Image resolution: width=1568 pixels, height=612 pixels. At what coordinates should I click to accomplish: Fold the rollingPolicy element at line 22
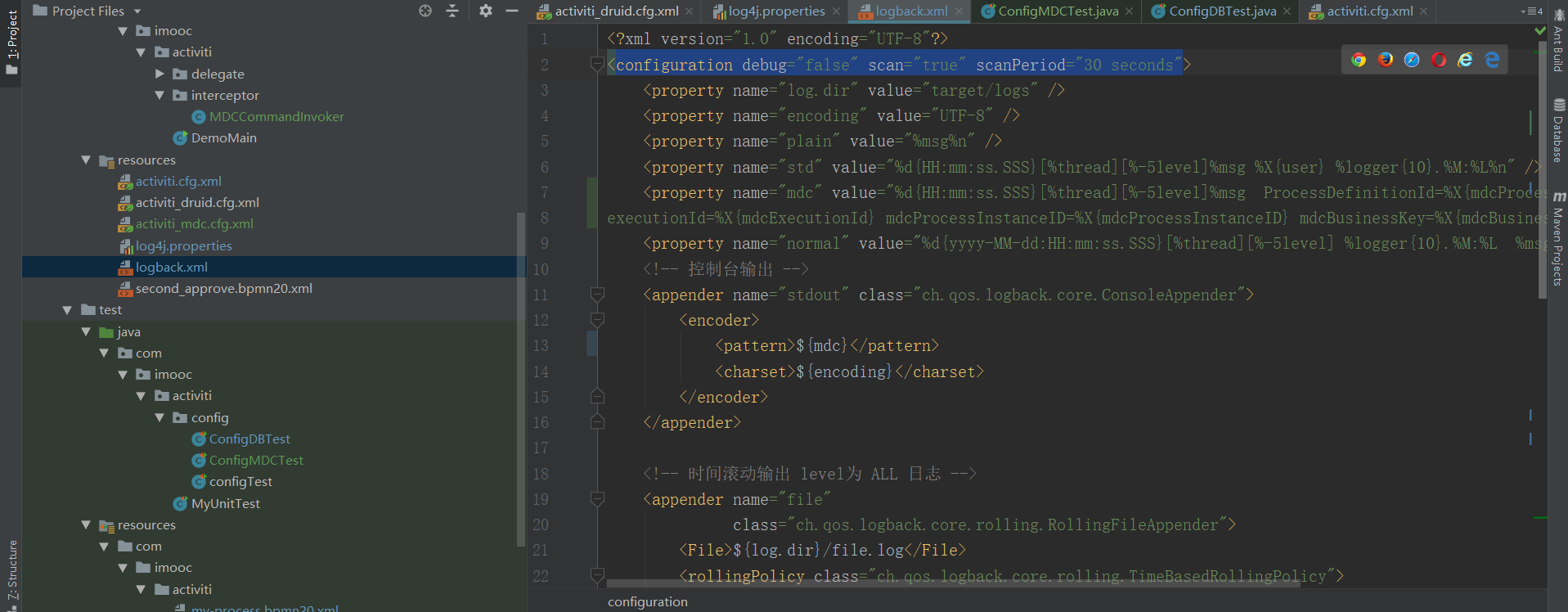coord(597,575)
